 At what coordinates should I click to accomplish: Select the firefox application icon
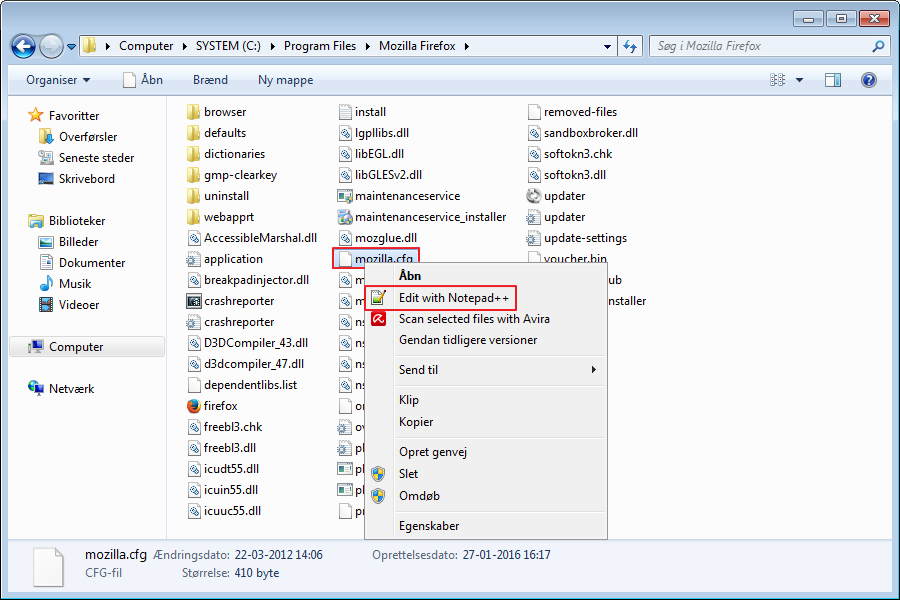click(x=194, y=406)
